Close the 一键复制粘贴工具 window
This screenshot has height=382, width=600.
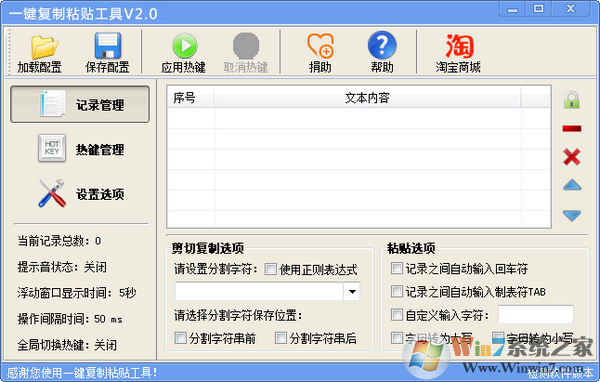571,9
